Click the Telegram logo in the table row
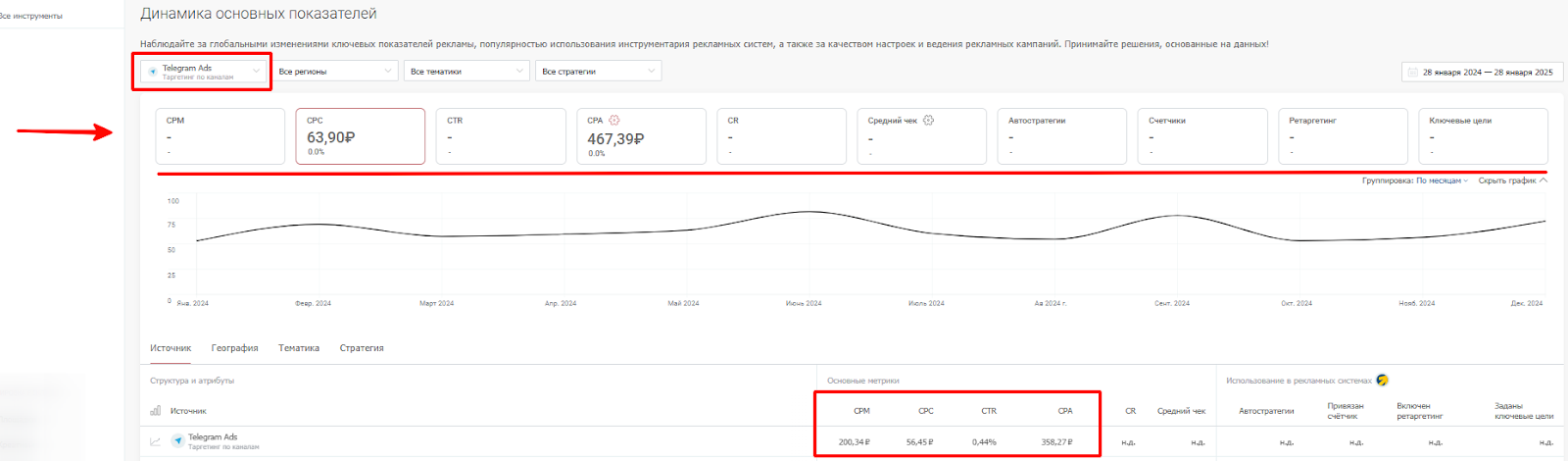 coord(177,441)
